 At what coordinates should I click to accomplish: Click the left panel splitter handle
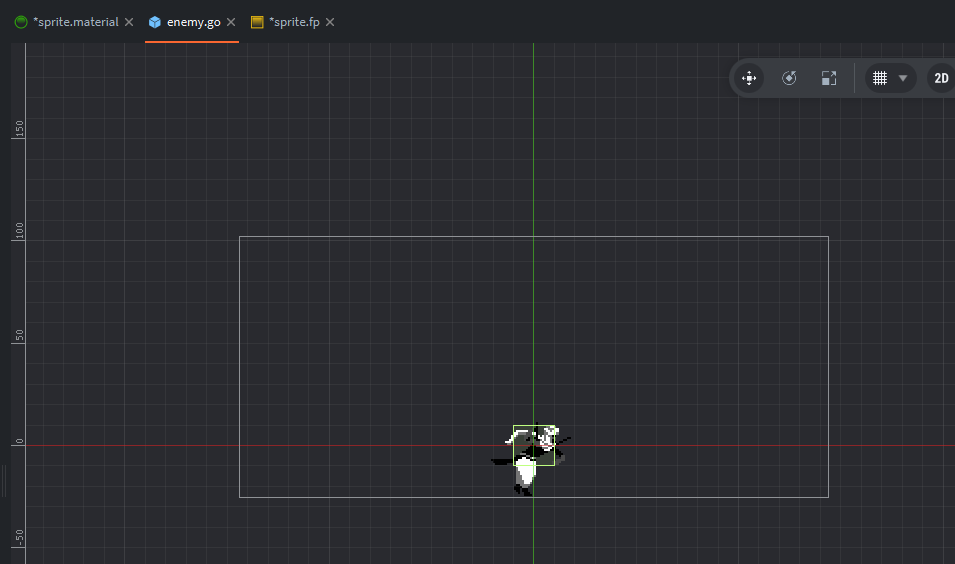click(3, 480)
